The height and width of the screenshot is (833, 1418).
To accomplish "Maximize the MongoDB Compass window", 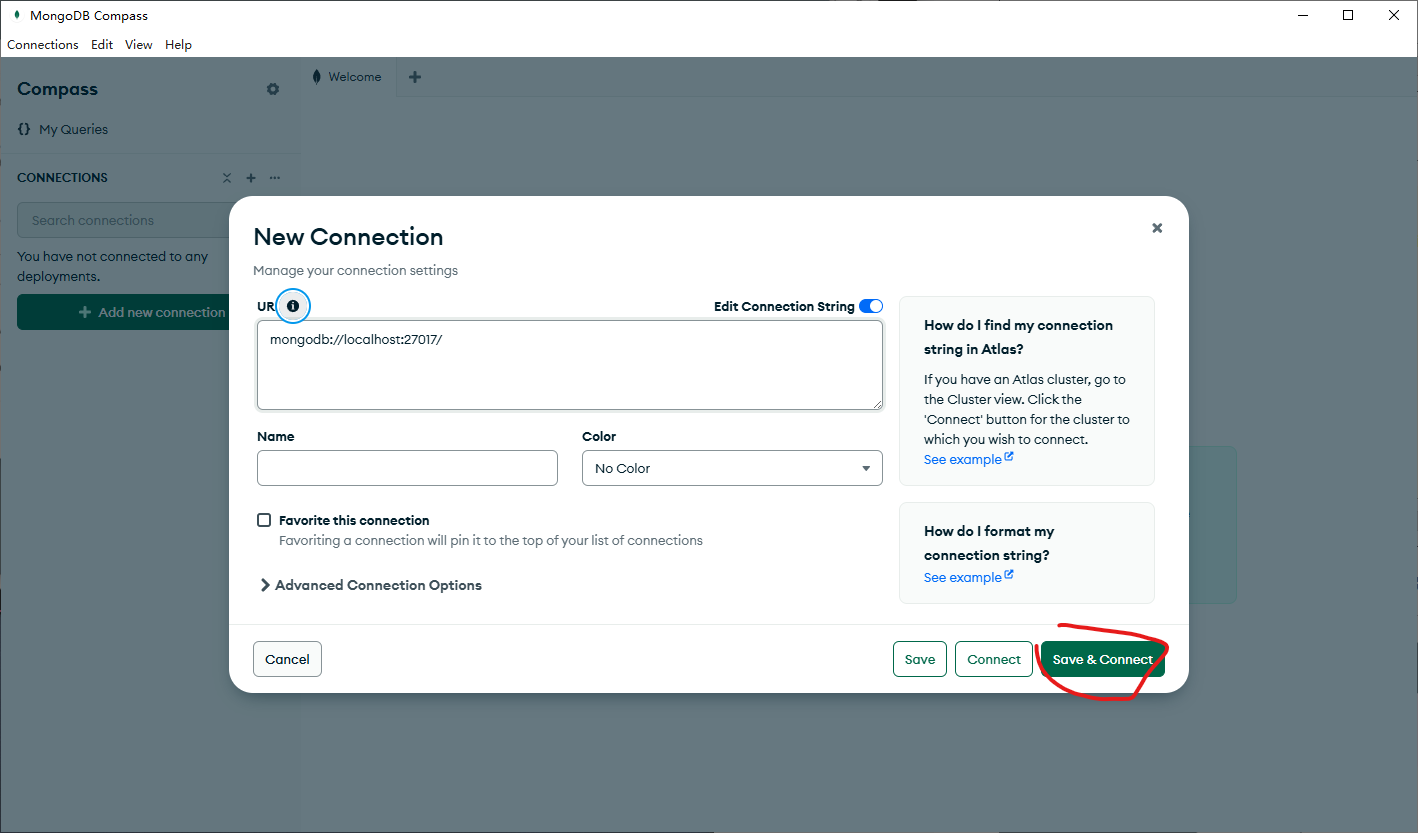I will pos(1348,15).
